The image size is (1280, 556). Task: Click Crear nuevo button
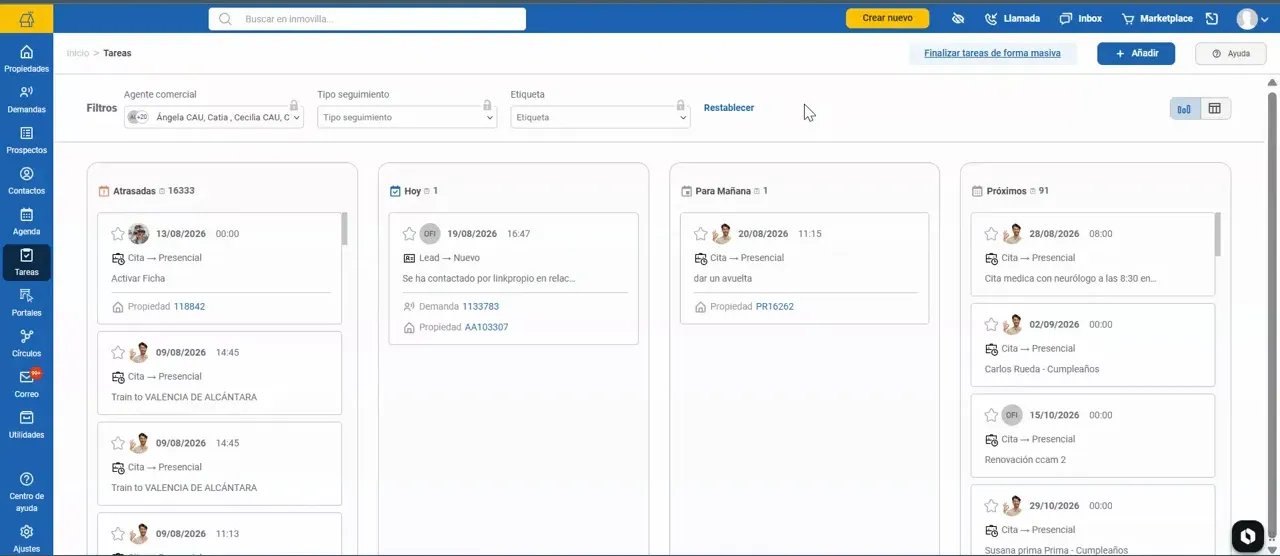tap(887, 18)
